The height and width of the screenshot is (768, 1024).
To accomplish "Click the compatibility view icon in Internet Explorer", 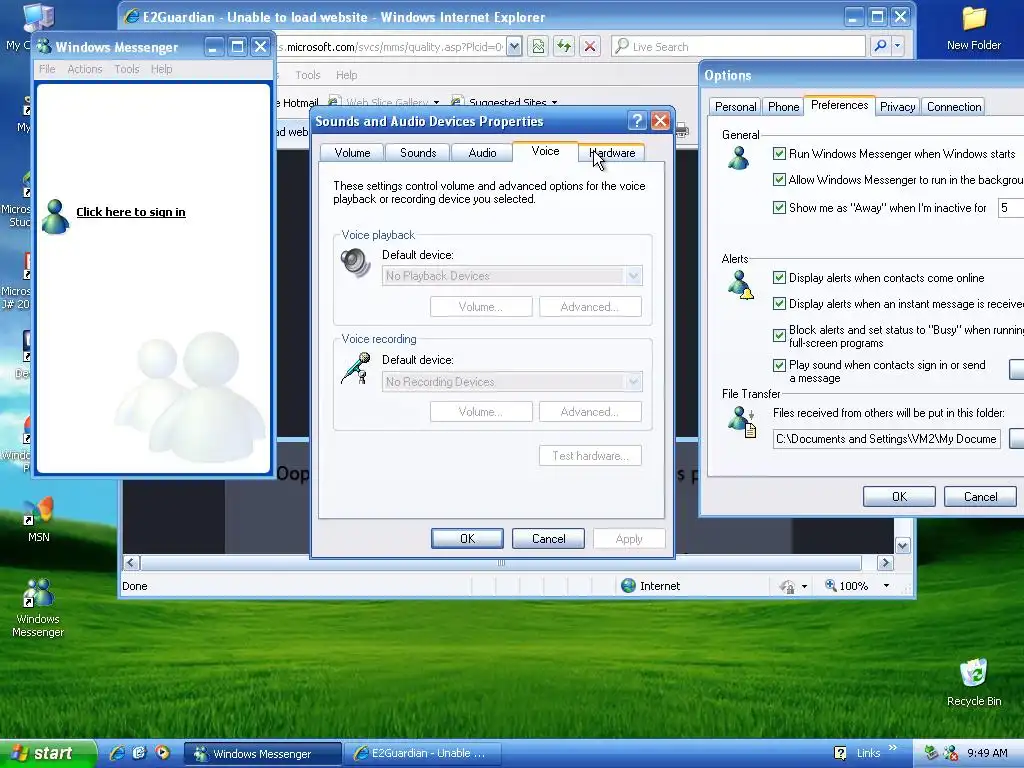I will tap(538, 46).
